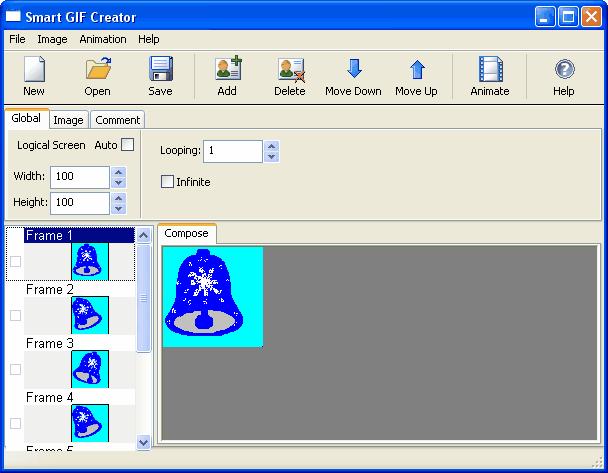Check the Frame 1 checkbox

tap(16, 261)
